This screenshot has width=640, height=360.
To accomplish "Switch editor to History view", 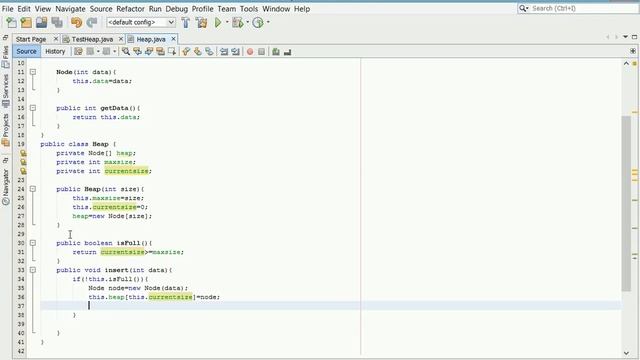I will tap(55, 51).
